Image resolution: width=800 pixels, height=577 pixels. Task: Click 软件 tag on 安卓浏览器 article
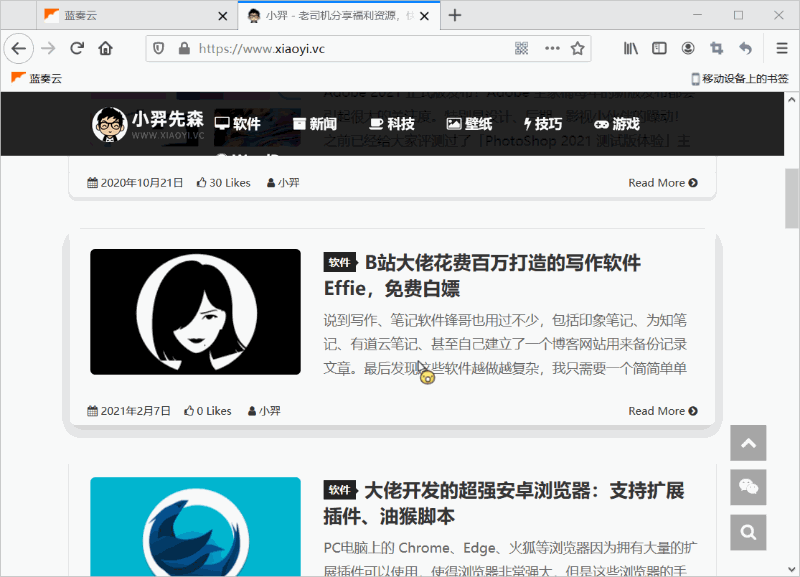point(339,490)
